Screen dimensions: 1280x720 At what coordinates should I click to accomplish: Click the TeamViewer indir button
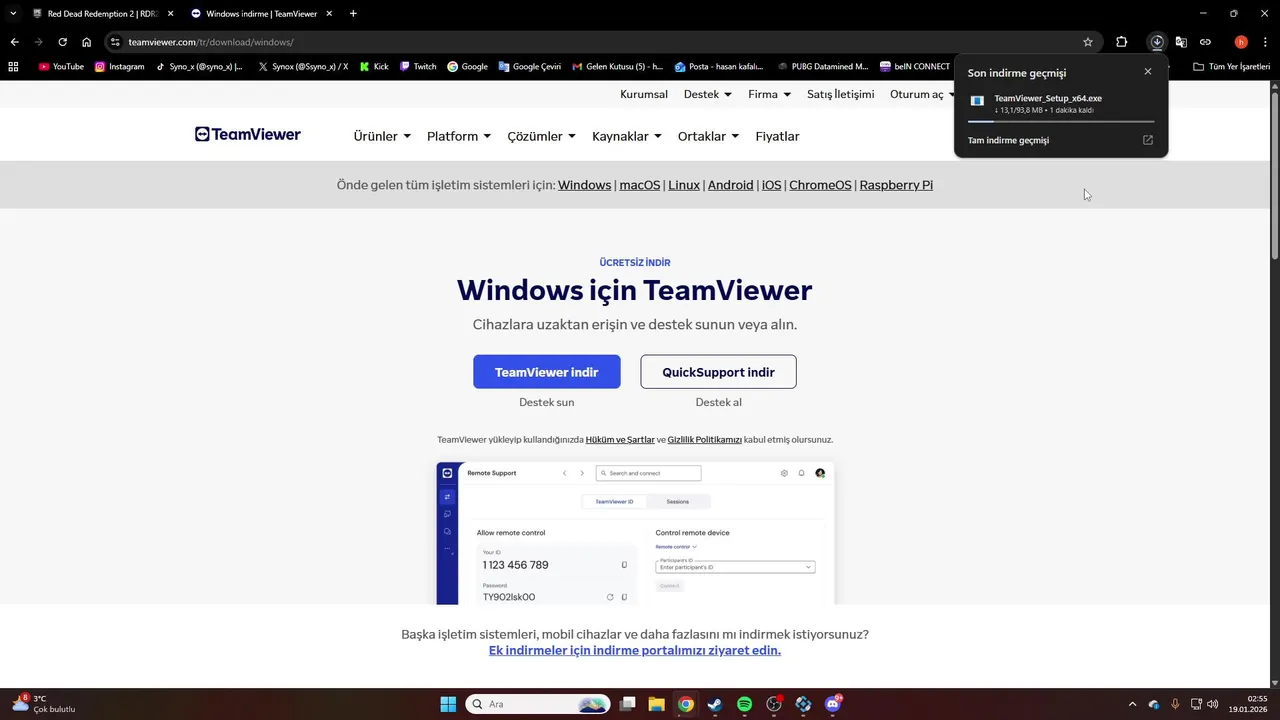click(547, 372)
